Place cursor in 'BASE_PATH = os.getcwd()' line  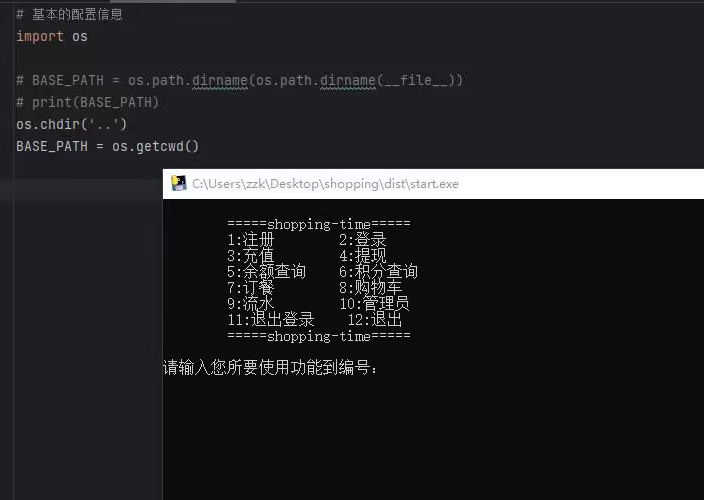[108, 146]
